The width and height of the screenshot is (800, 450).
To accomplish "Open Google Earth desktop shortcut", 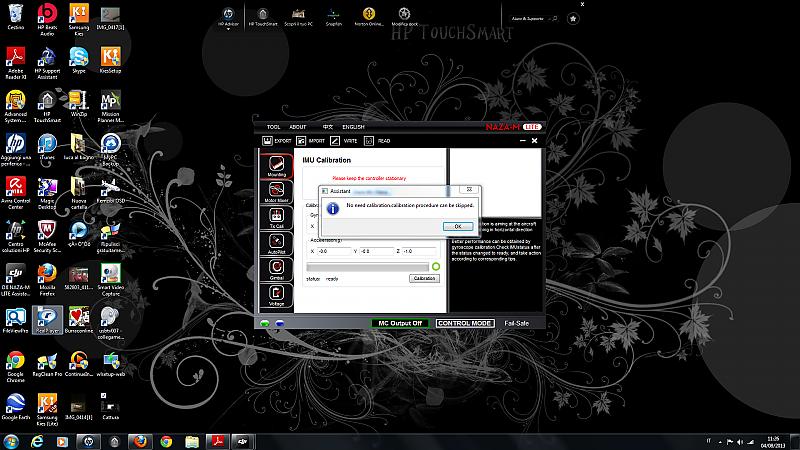I will [x=16, y=407].
